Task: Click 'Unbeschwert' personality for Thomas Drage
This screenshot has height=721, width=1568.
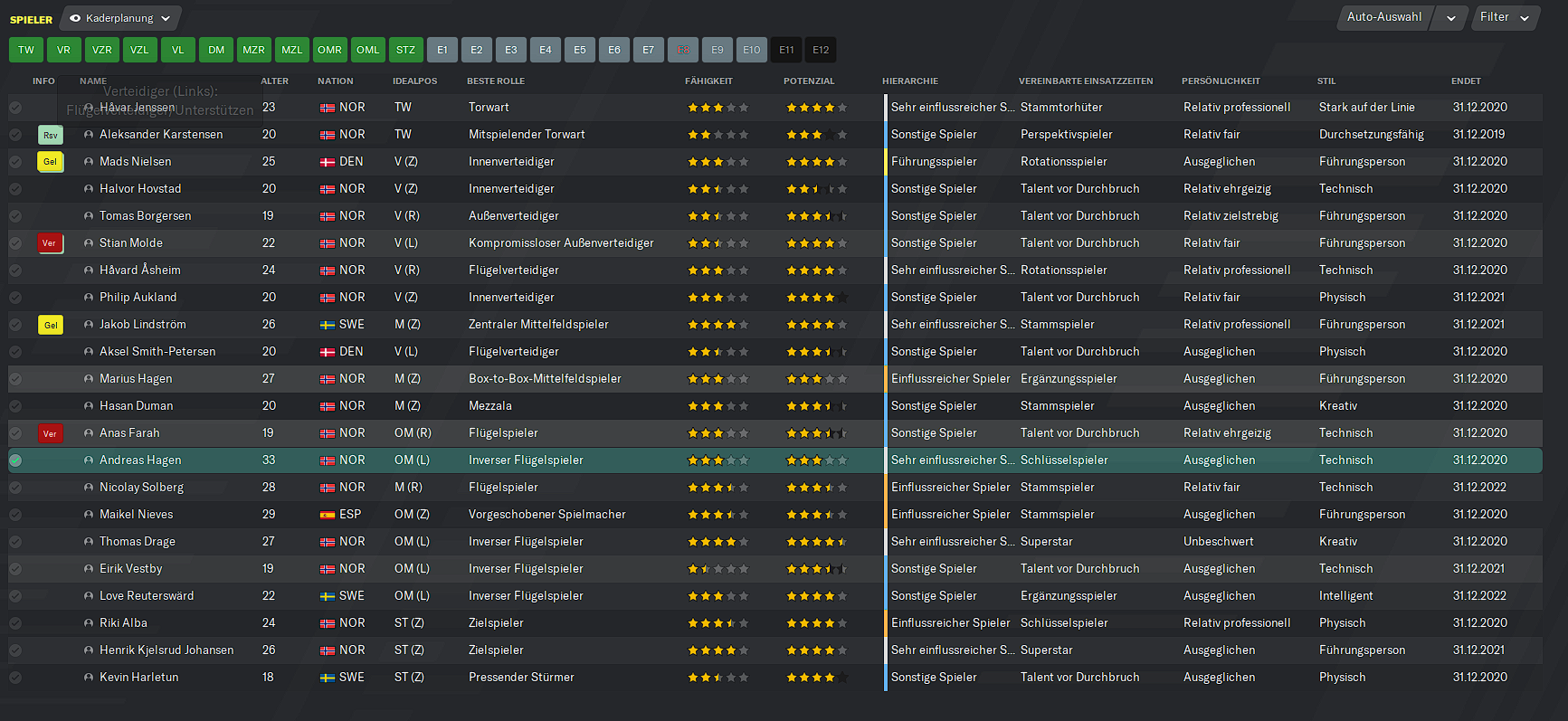Action: (1219, 542)
